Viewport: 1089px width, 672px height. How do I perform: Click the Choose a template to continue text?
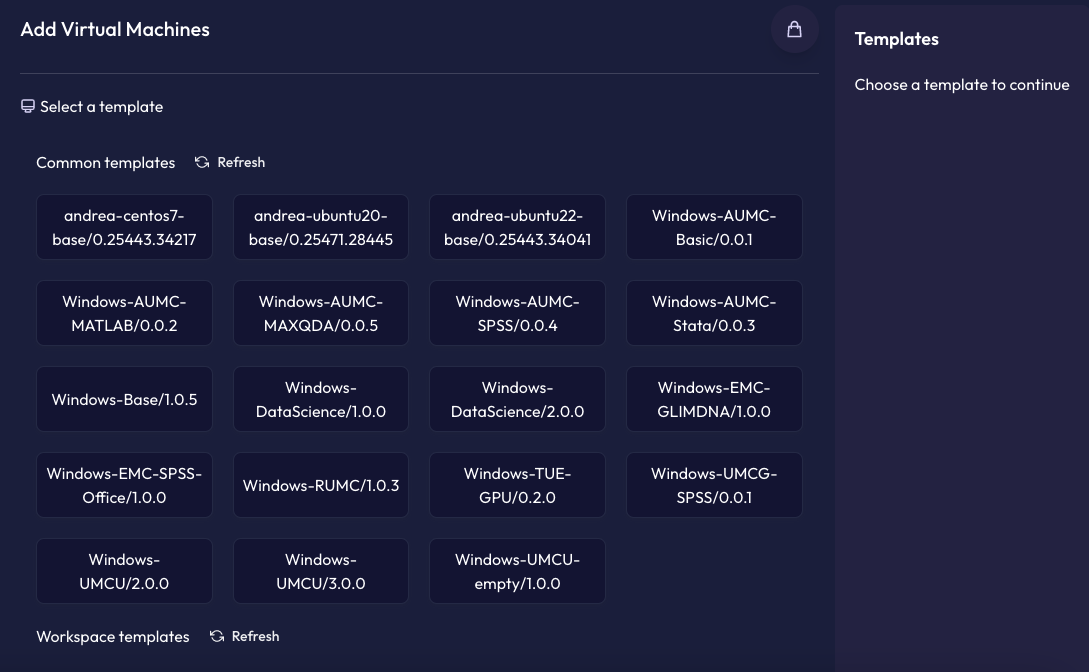[x=962, y=85]
